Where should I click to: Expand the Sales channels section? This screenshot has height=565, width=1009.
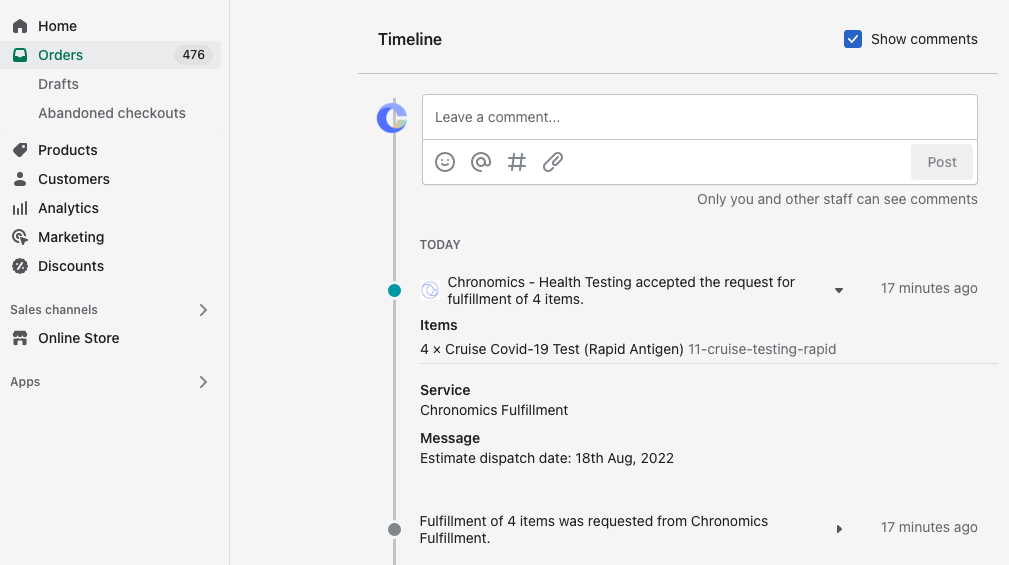coord(203,310)
